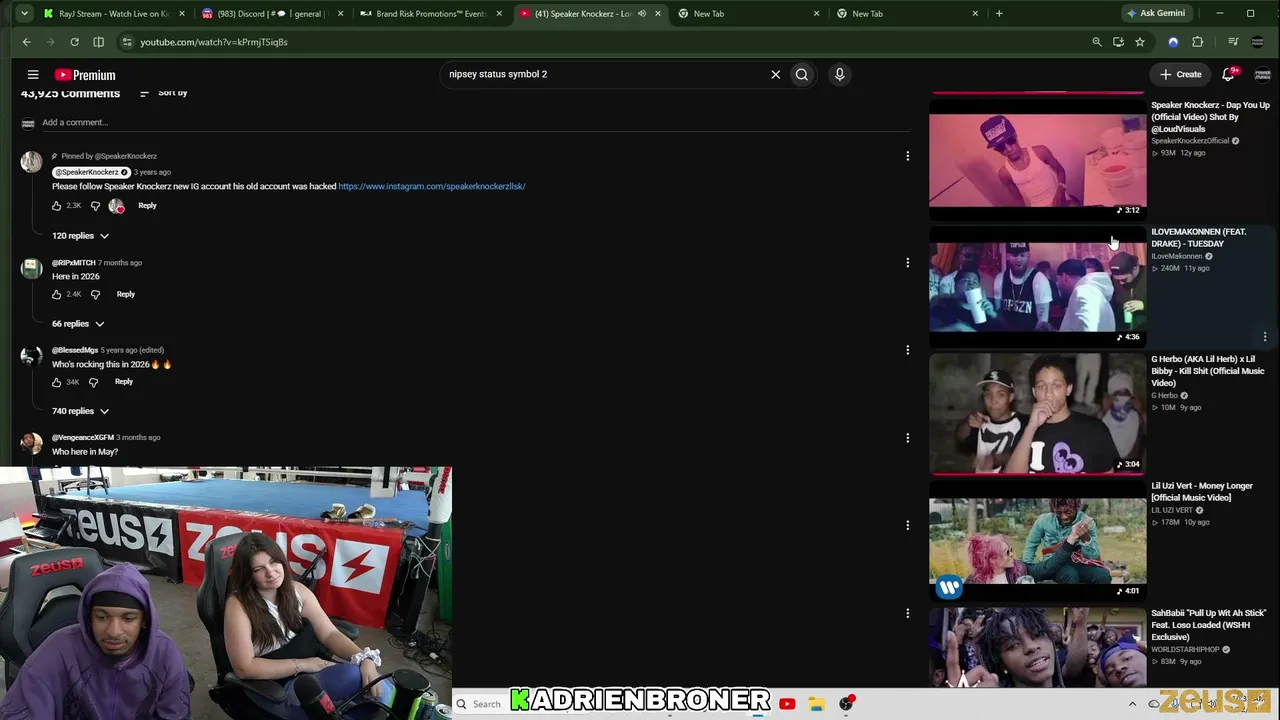
Task: Open options for pinned comment
Action: (x=907, y=156)
